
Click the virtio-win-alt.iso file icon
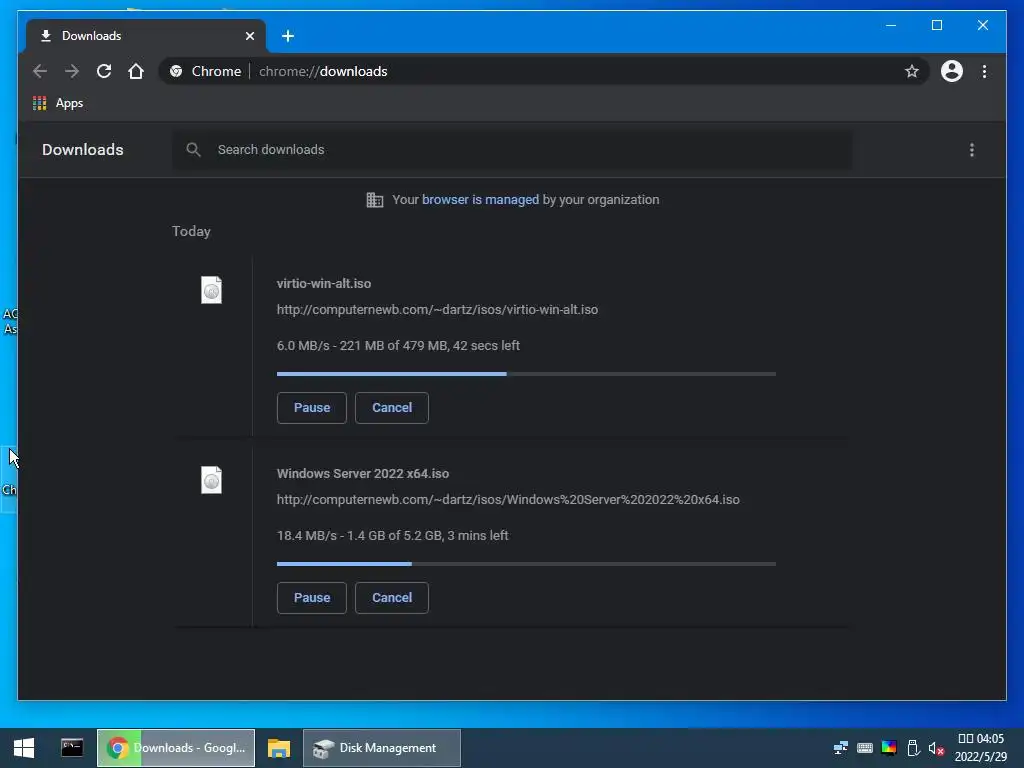pyautogui.click(x=211, y=290)
